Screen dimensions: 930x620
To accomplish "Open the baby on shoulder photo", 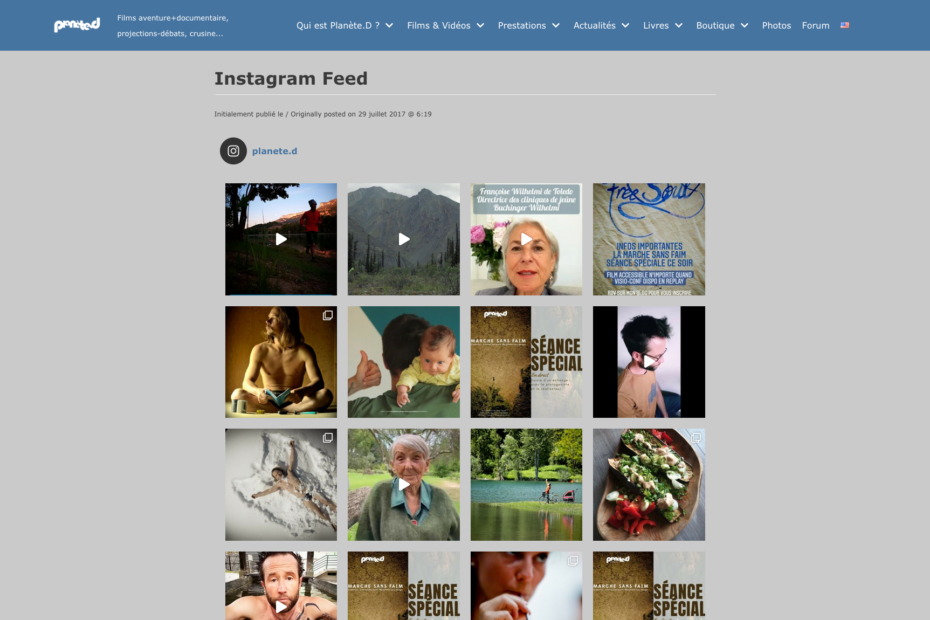I will [x=403, y=362].
